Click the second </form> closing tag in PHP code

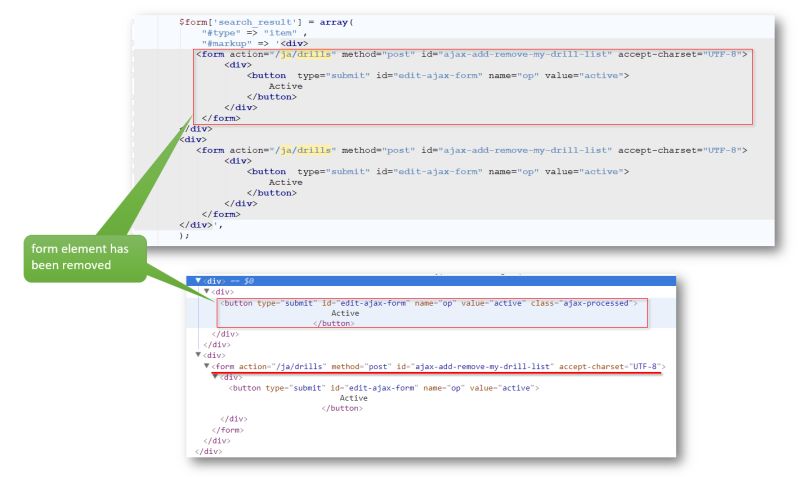[221, 214]
